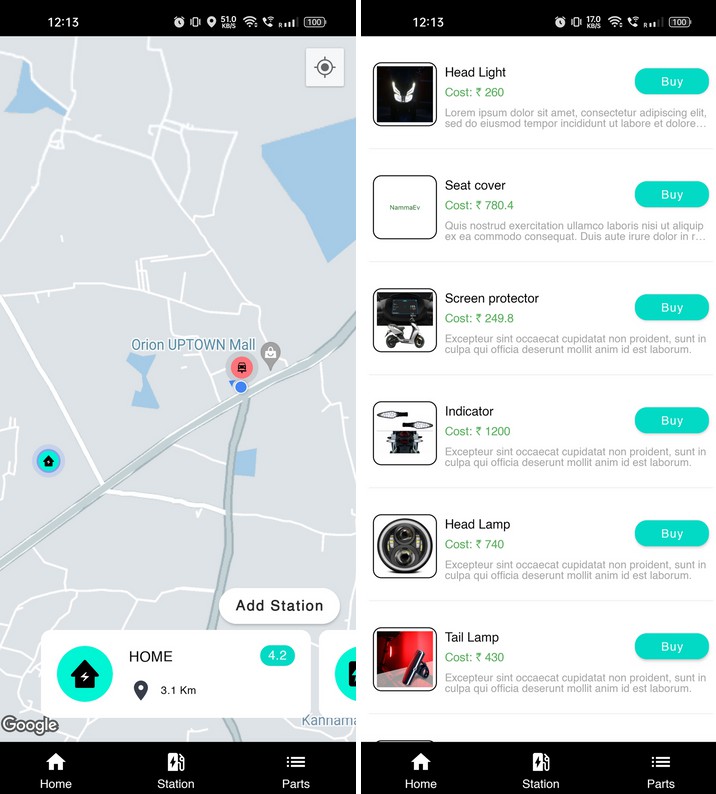This screenshot has height=794, width=716.
Task: Tap the blue current location dot
Action: tap(241, 387)
